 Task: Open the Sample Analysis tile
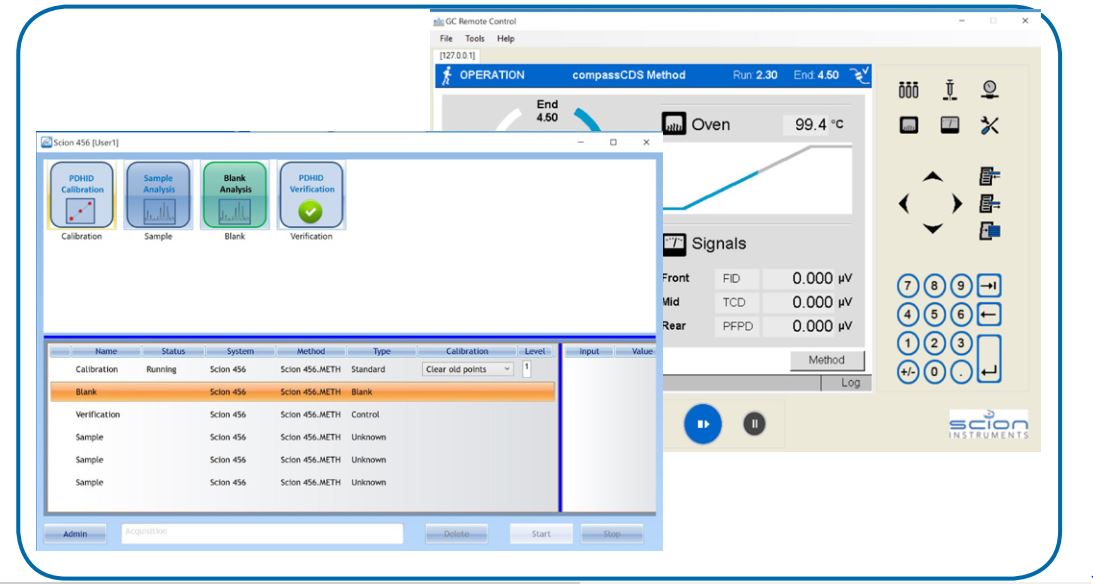pyautogui.click(x=158, y=195)
